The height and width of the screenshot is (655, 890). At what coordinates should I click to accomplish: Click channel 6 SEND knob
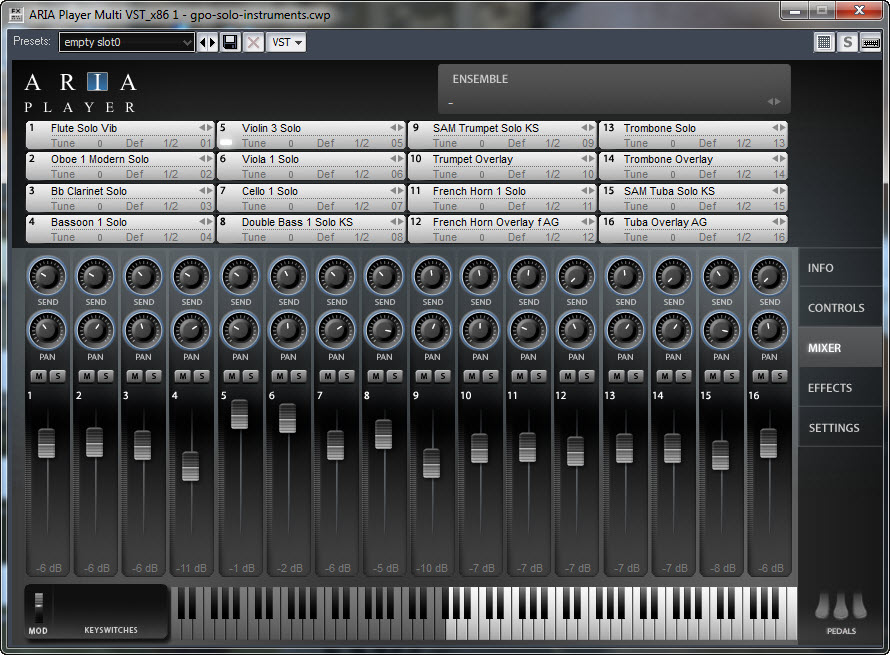[x=288, y=276]
